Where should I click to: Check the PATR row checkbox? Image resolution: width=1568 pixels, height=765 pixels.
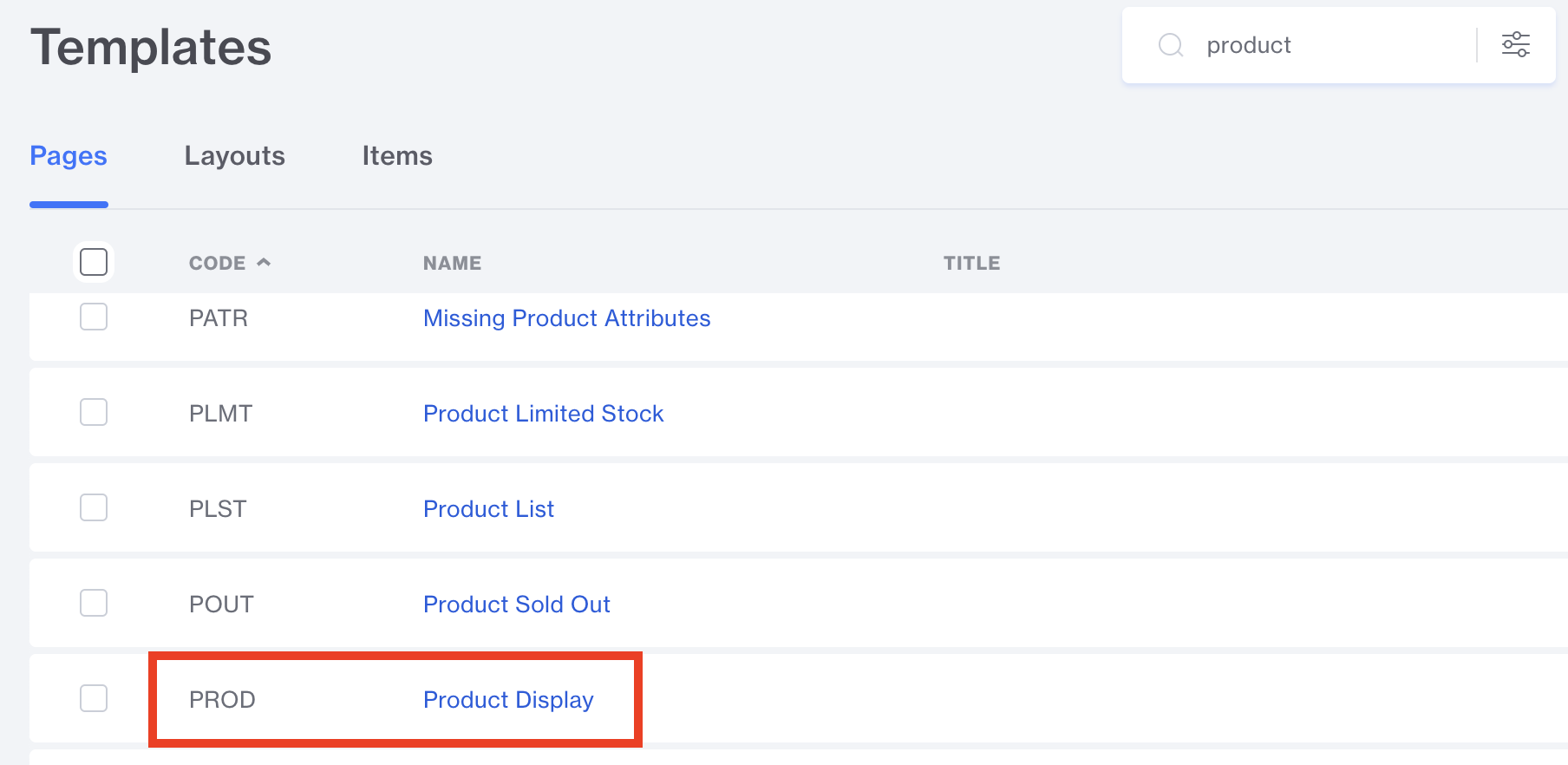tap(94, 317)
